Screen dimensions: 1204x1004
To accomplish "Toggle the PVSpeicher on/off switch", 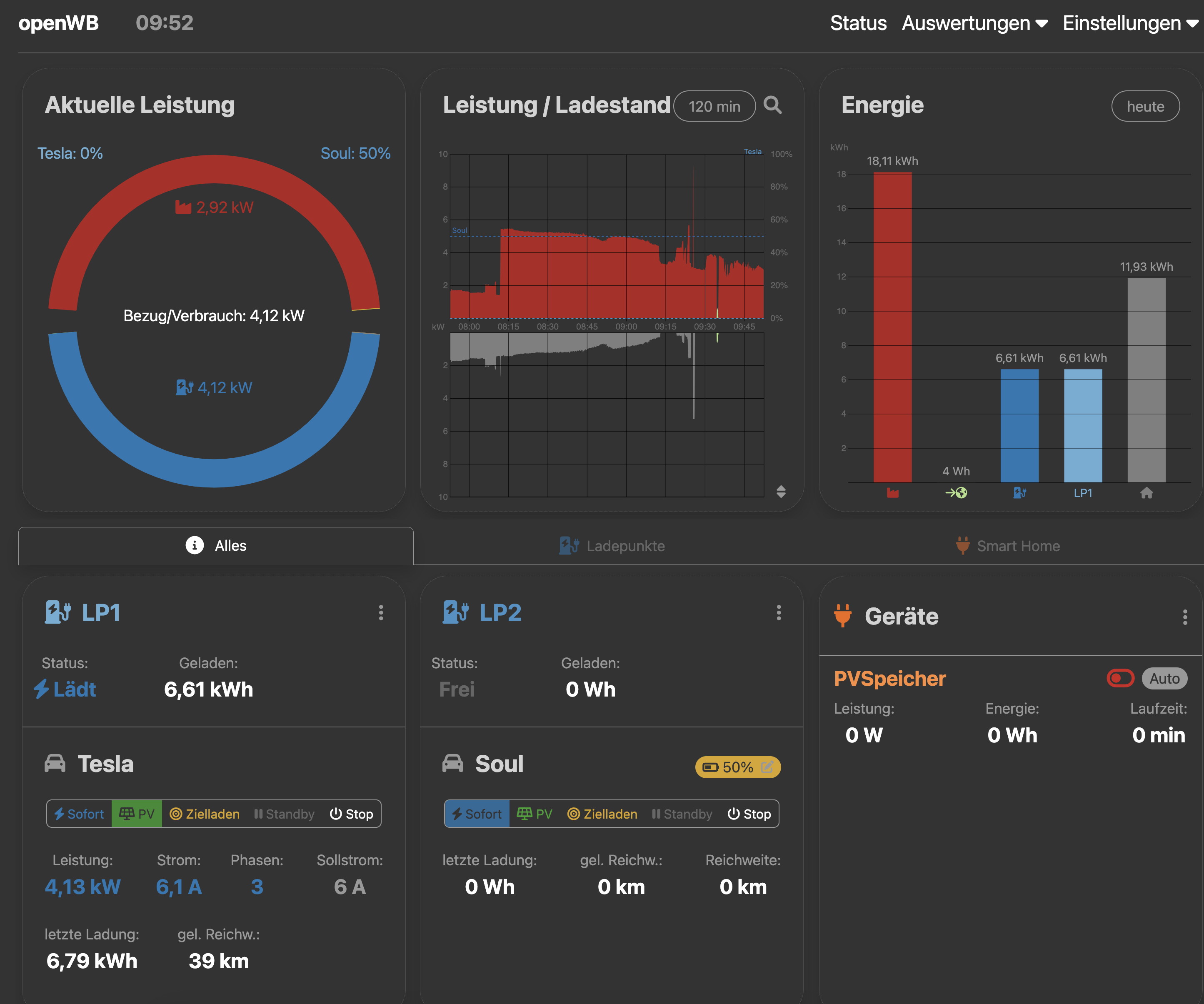I will (1120, 678).
